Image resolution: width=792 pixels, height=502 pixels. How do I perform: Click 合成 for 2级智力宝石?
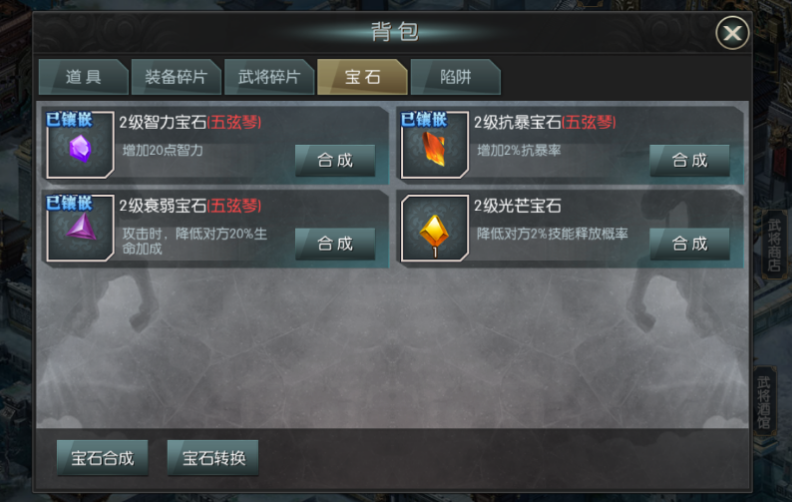335,161
